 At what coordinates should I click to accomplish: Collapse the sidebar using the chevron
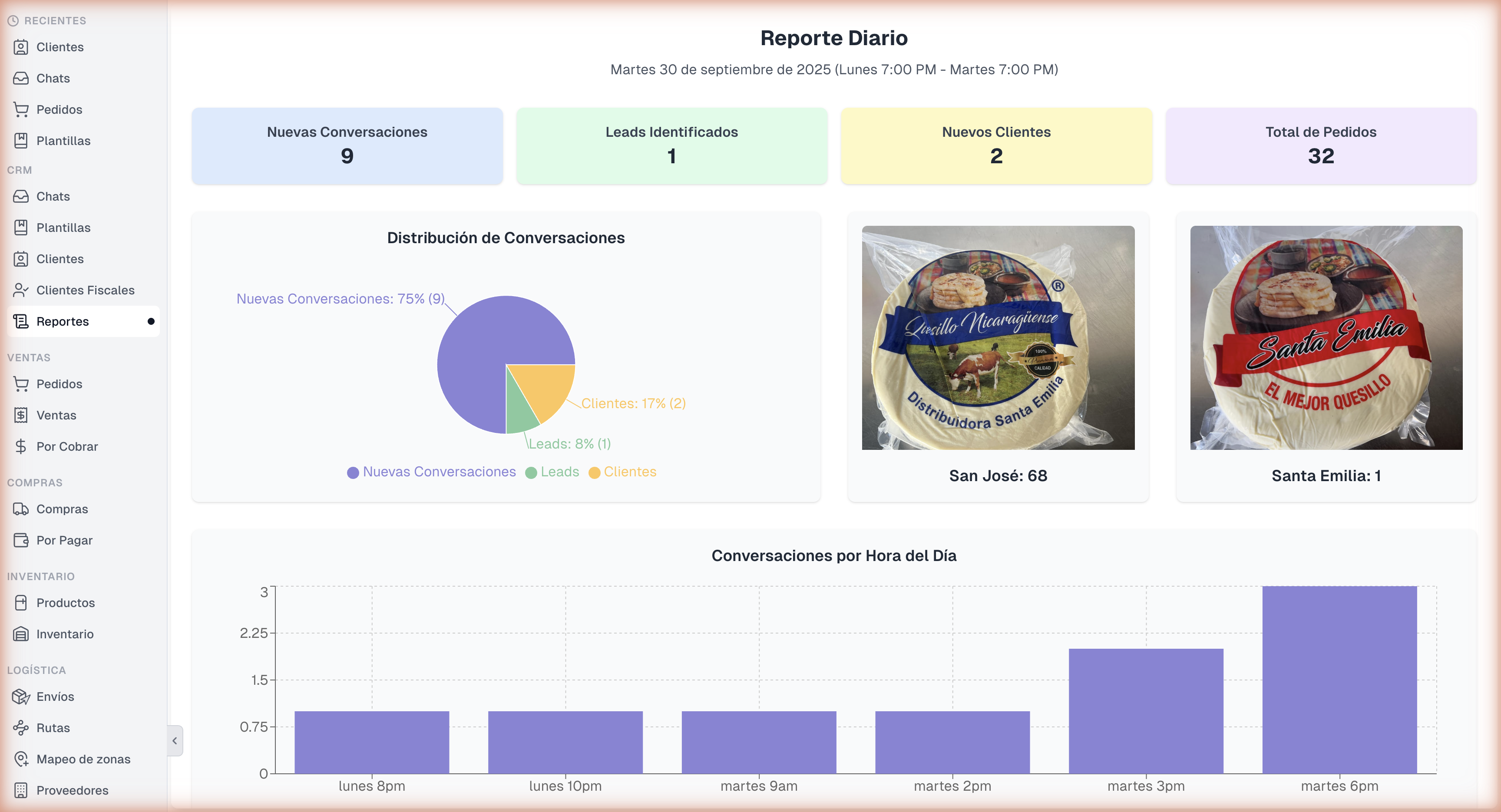(174, 740)
